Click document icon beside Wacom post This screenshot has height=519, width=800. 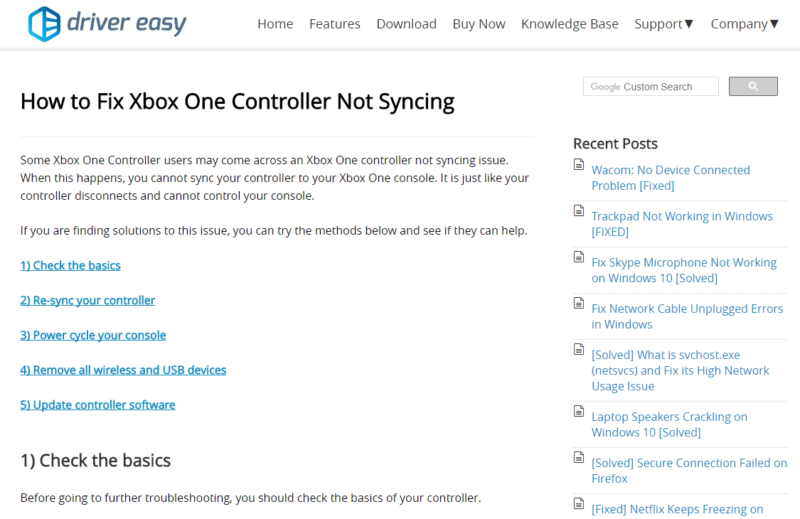coord(579,164)
